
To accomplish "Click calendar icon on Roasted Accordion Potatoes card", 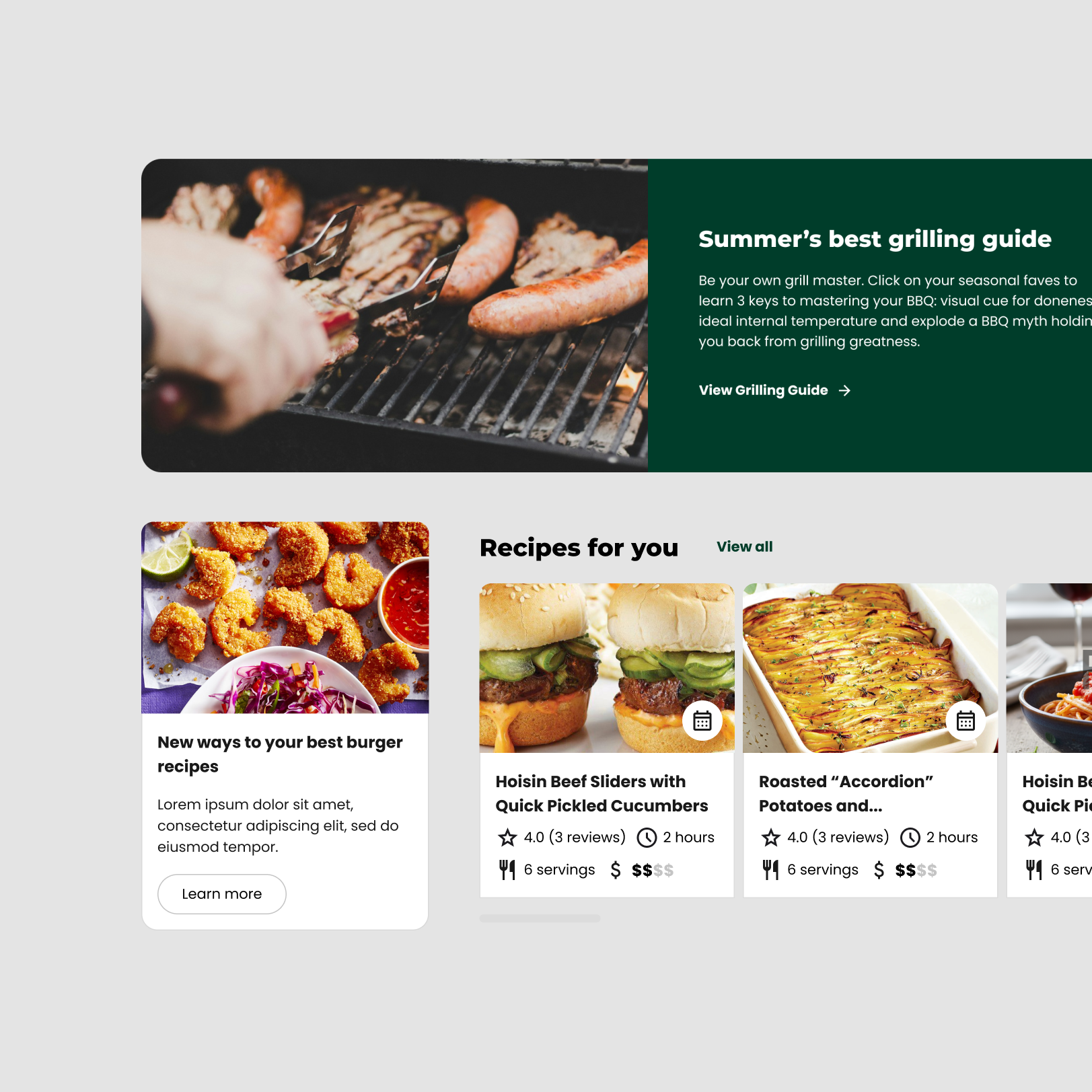I will pos(966,721).
